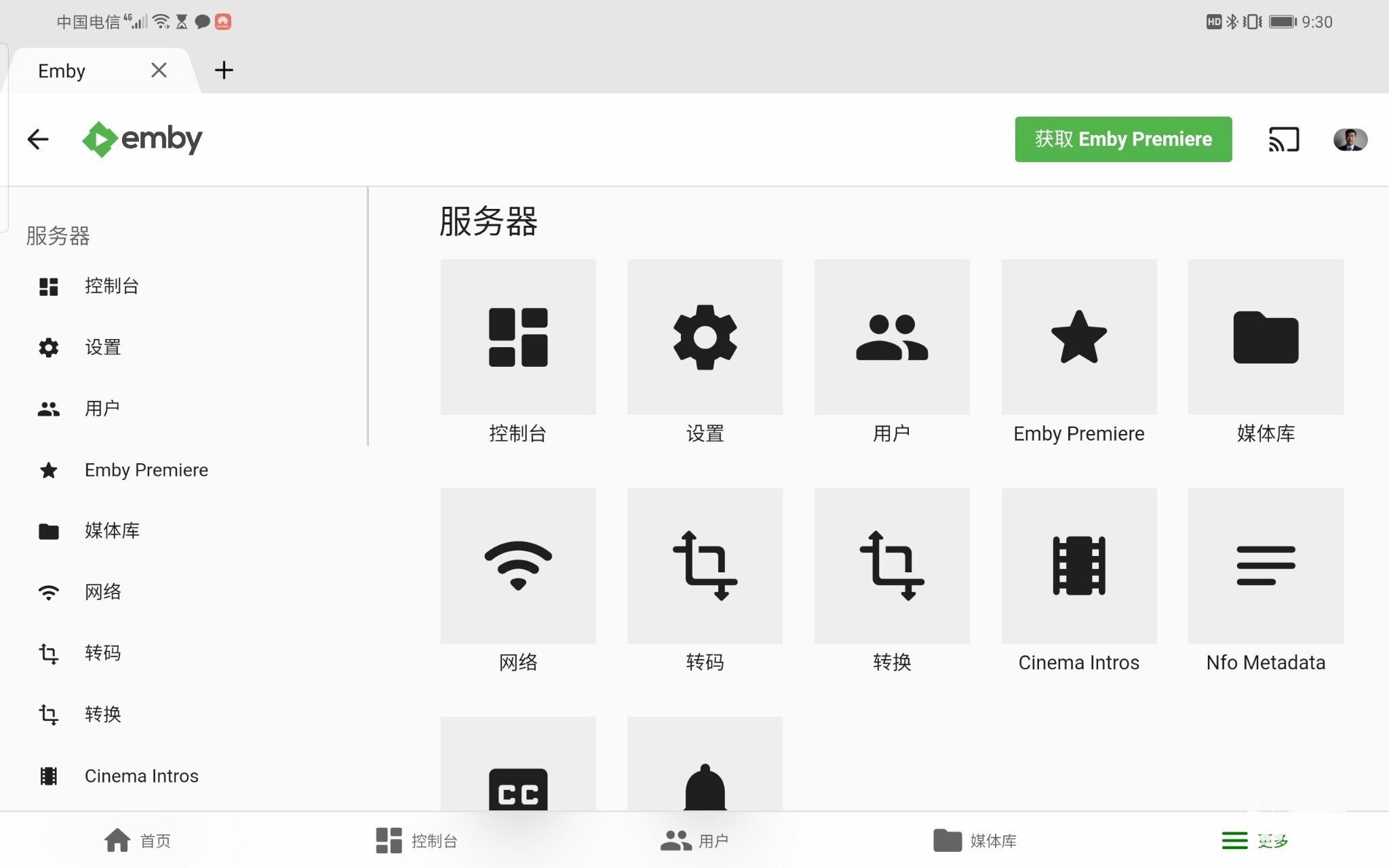Click 获取 Emby Premiere button
This screenshot has width=1389, height=868.
click(1123, 140)
